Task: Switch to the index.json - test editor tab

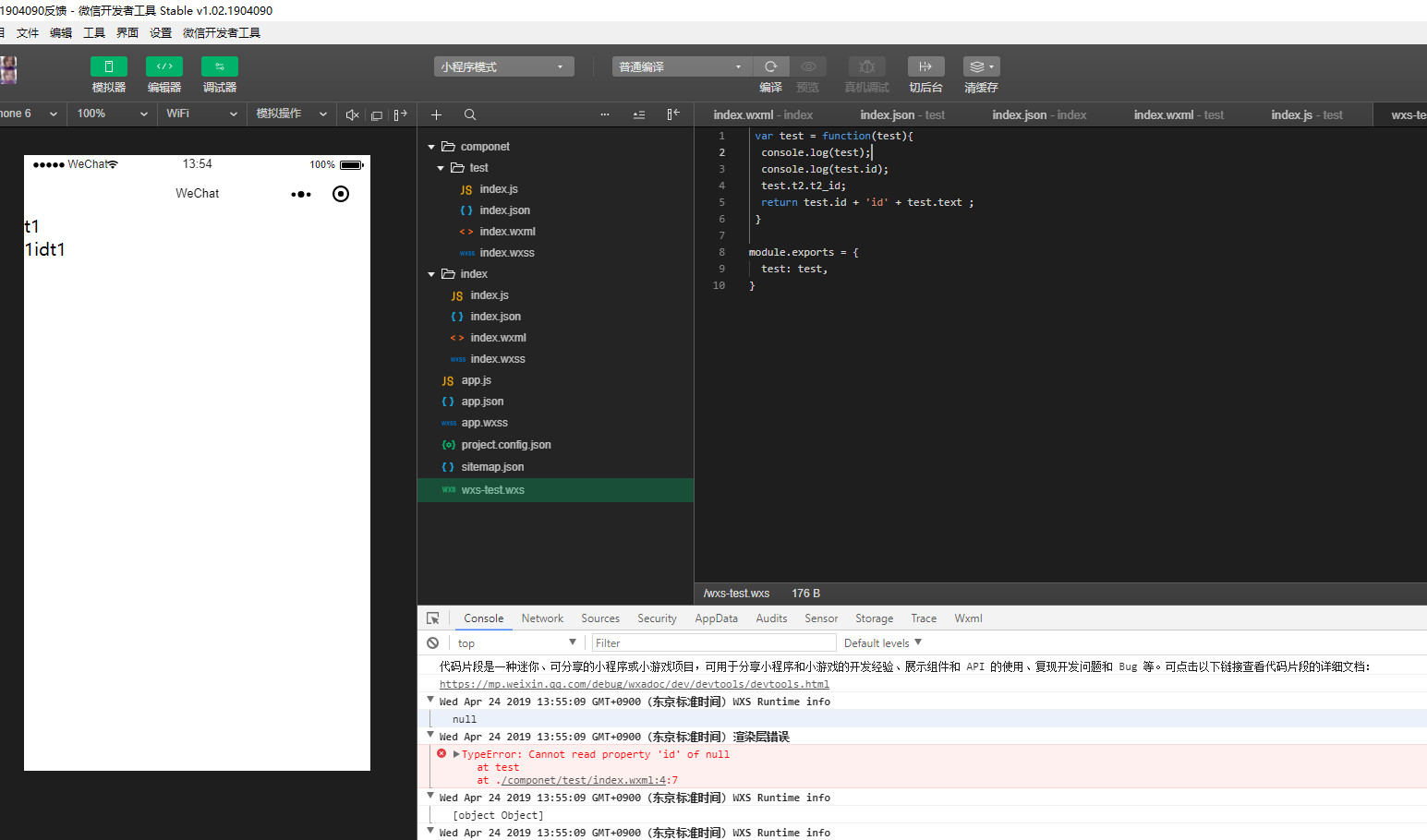Action: tap(902, 114)
